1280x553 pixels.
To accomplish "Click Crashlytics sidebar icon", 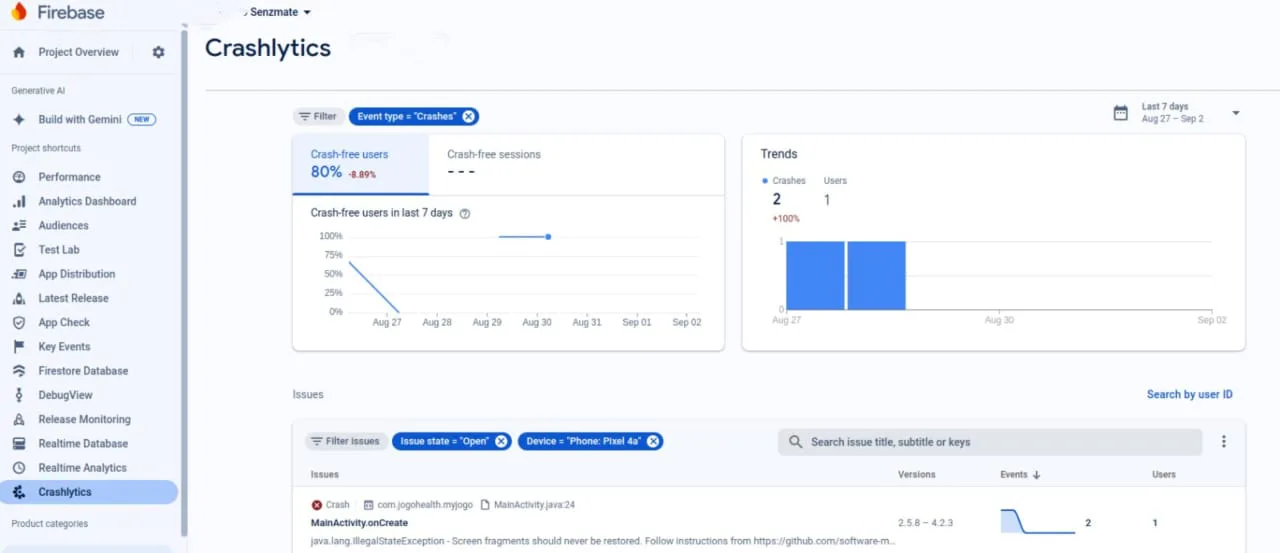I will coord(19,492).
